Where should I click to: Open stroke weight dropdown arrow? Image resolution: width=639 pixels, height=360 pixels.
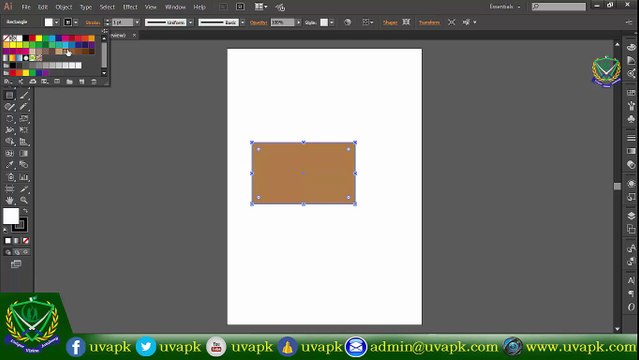137,22
